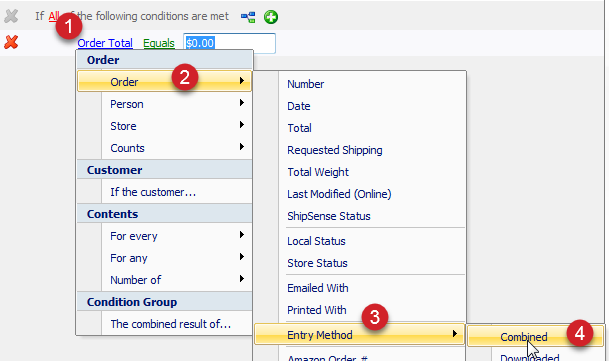Choose Total in the Order submenu
The height and width of the screenshot is (361, 609).
tap(299, 128)
